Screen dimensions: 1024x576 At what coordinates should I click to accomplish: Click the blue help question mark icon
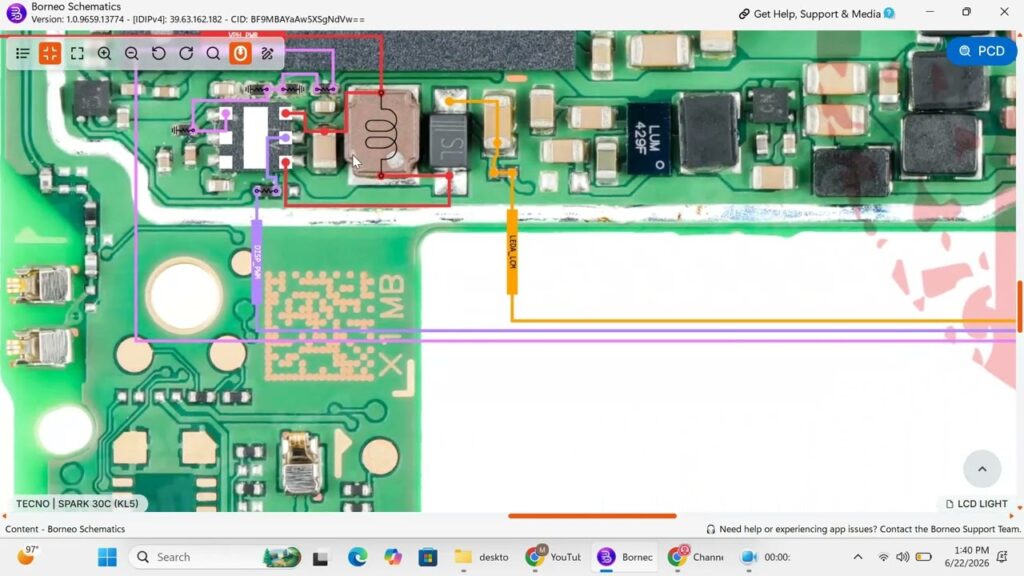(x=889, y=13)
